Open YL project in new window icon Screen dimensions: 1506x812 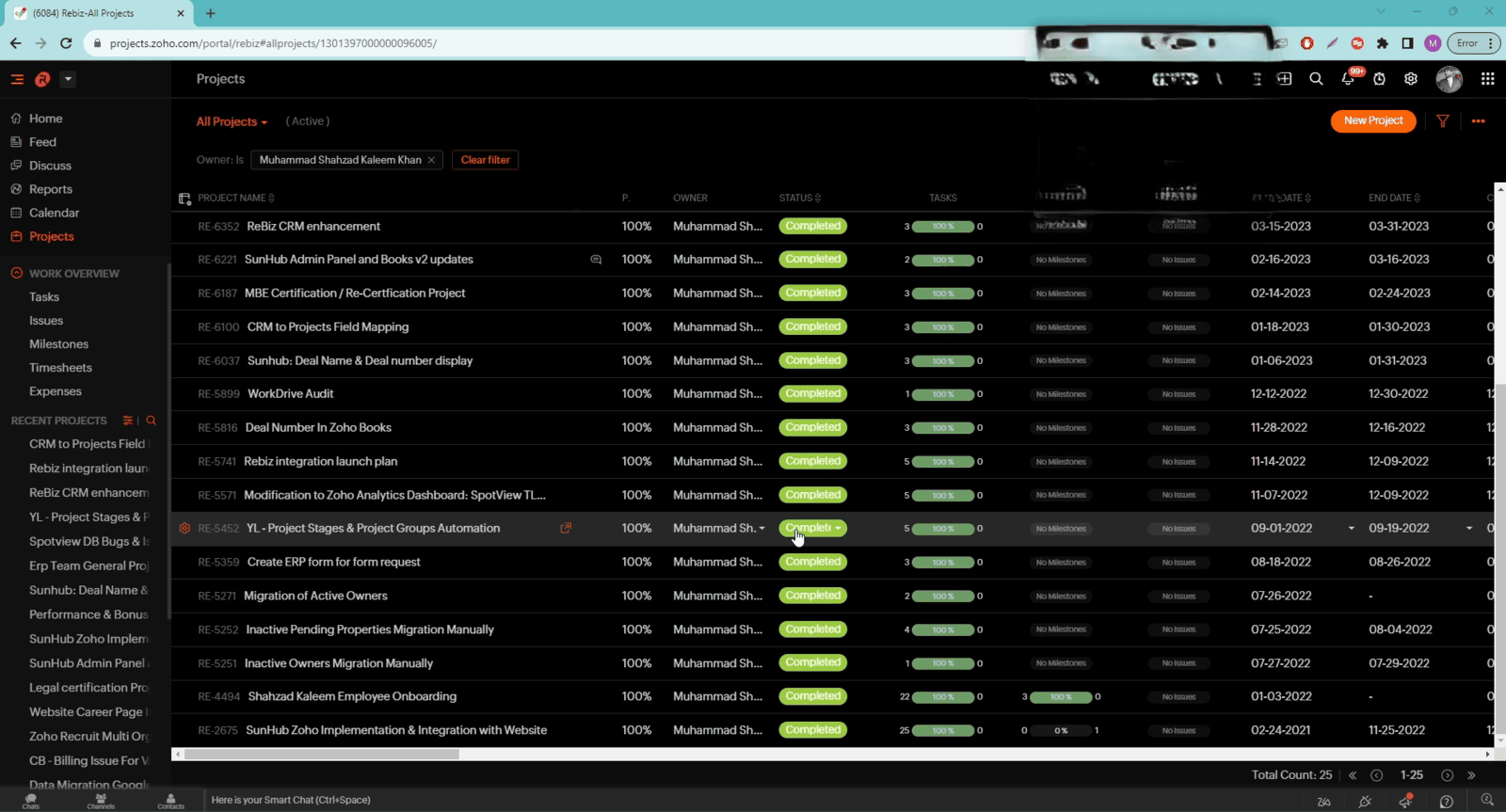coord(566,528)
